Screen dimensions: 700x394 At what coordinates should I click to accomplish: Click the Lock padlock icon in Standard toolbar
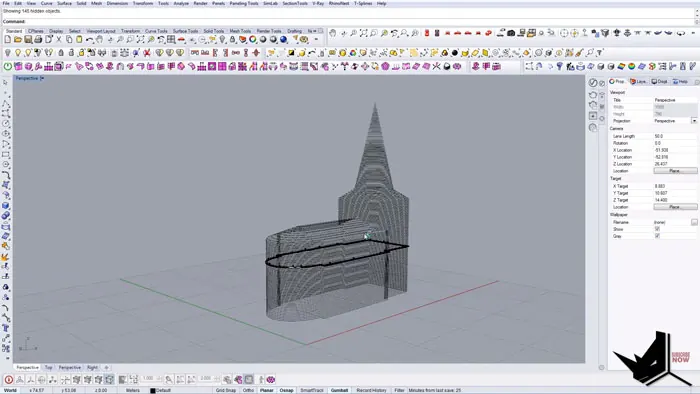coord(233,40)
